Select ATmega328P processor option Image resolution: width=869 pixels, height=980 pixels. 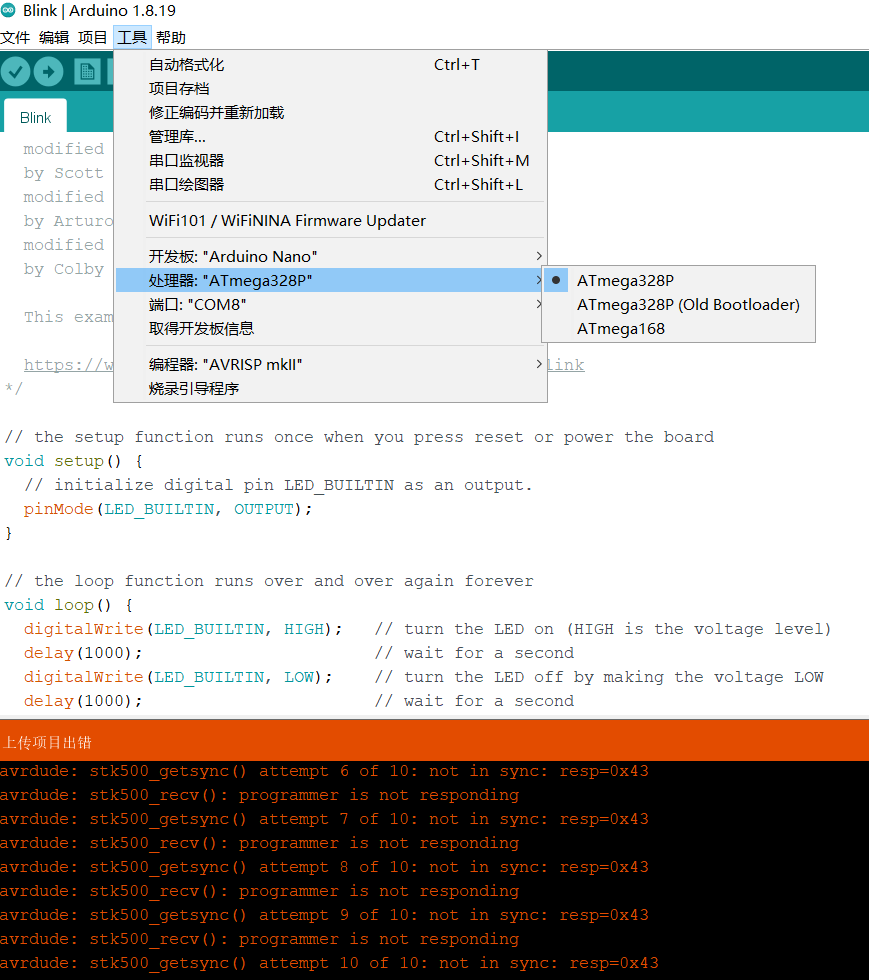(x=678, y=281)
